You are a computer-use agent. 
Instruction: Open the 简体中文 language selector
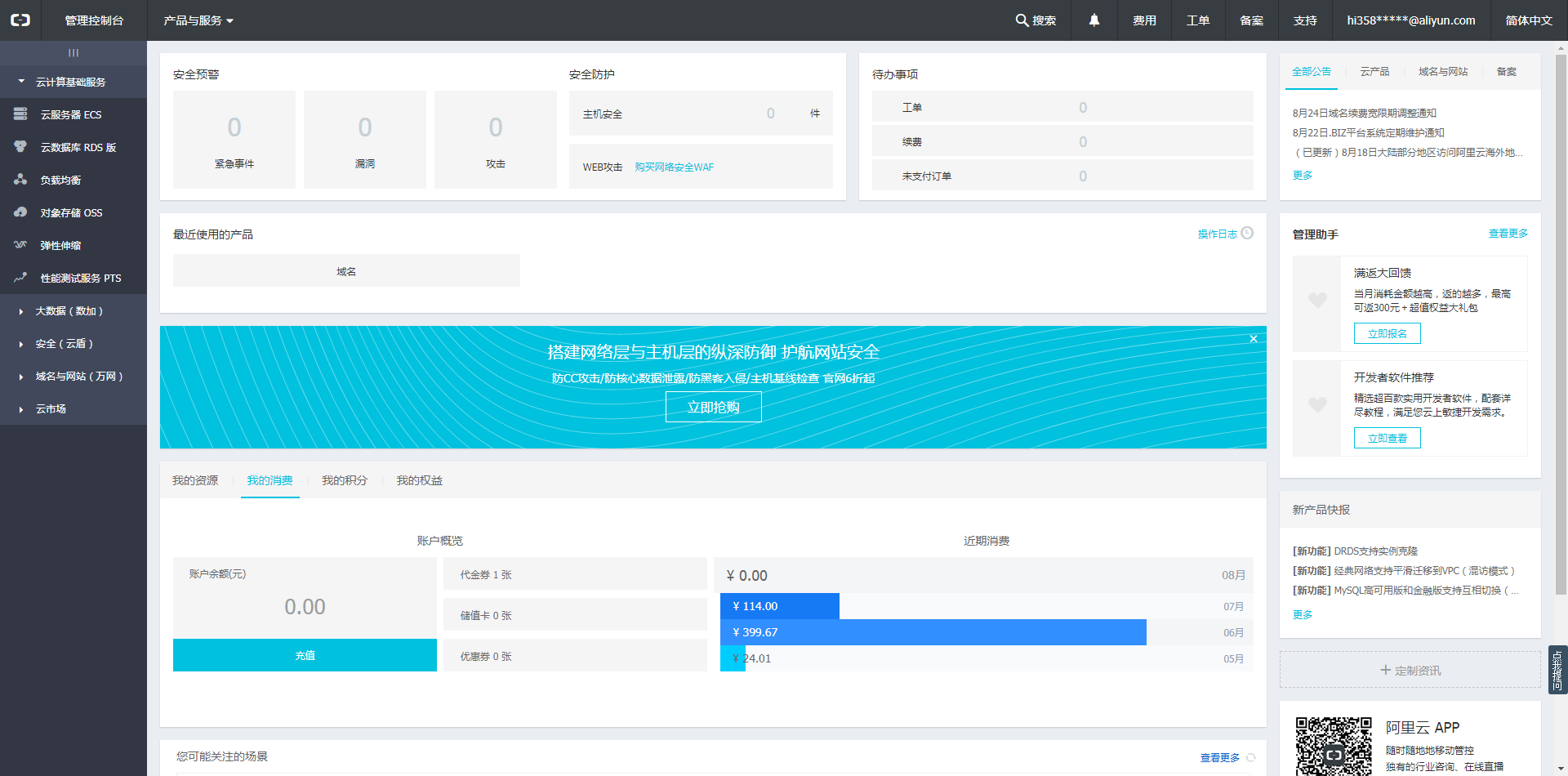click(x=1529, y=20)
